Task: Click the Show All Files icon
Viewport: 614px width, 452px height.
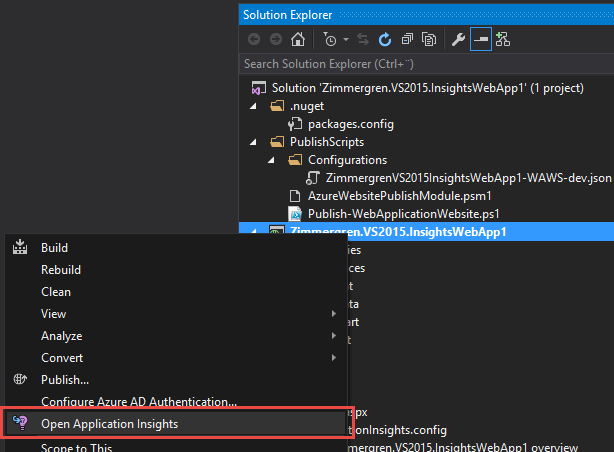Action: click(429, 40)
